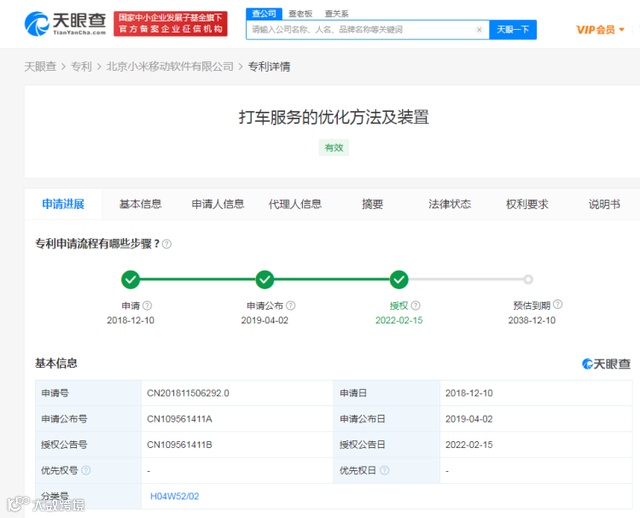This screenshot has height=518, width=640.
Task: Click the green 2022-02-15 authorization date
Action: (x=399, y=320)
